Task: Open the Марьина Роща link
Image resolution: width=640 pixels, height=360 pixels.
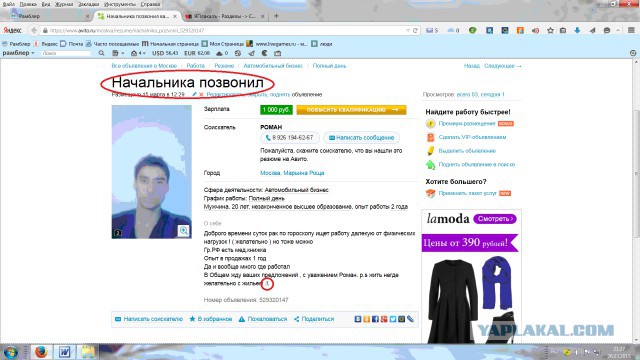Action: (304, 173)
